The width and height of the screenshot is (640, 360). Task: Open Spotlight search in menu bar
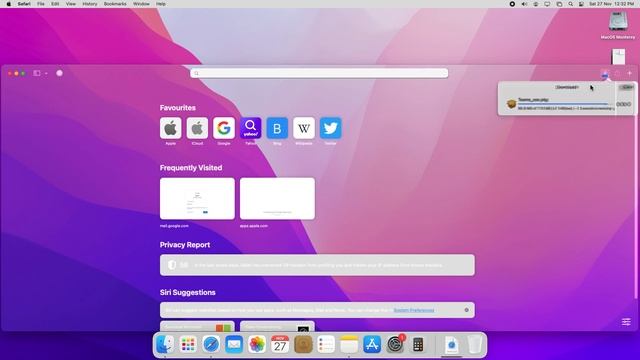(x=571, y=4)
